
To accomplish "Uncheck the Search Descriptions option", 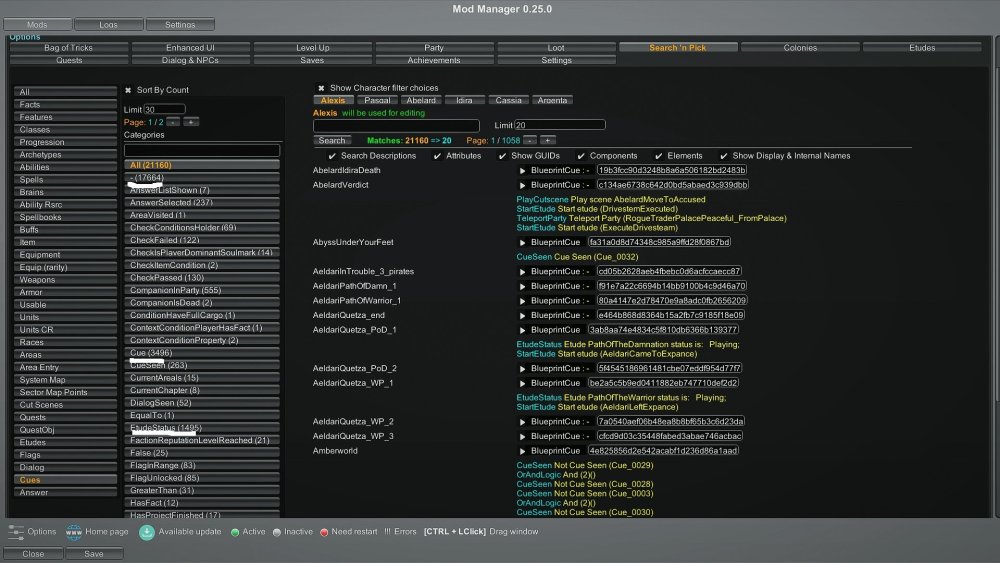I will 332,156.
